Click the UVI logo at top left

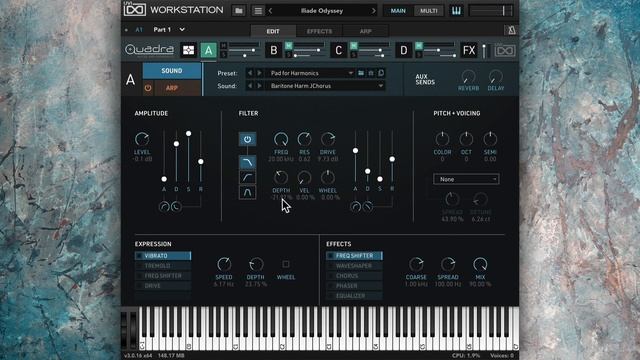click(x=135, y=9)
